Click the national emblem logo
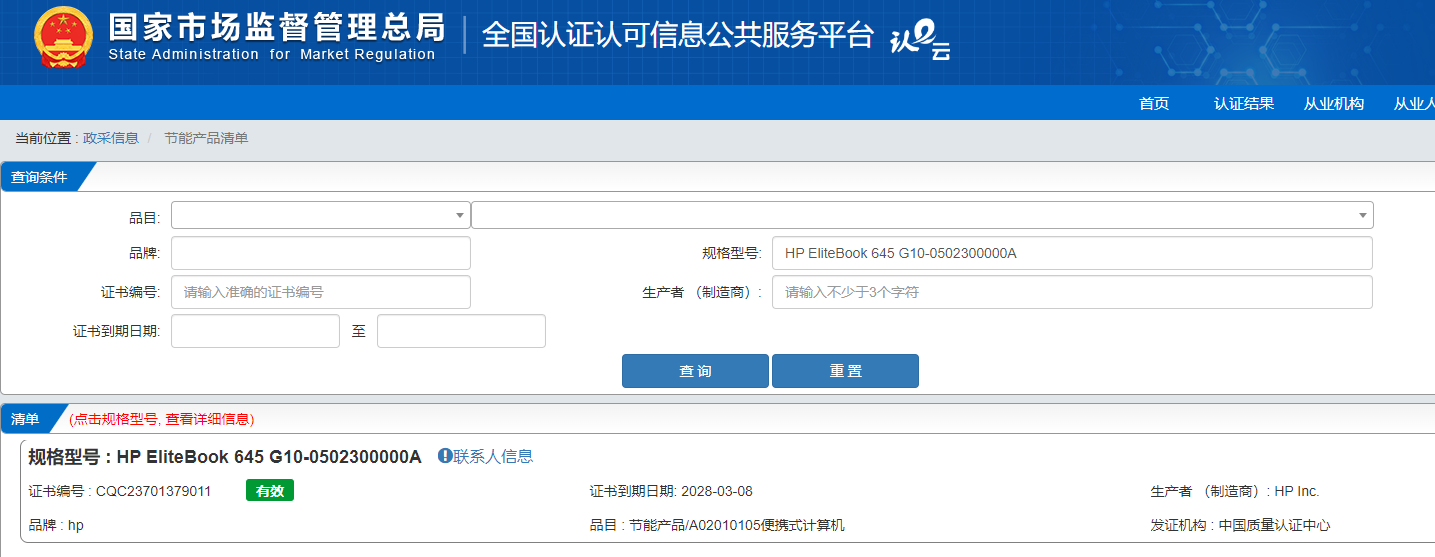 point(62,38)
